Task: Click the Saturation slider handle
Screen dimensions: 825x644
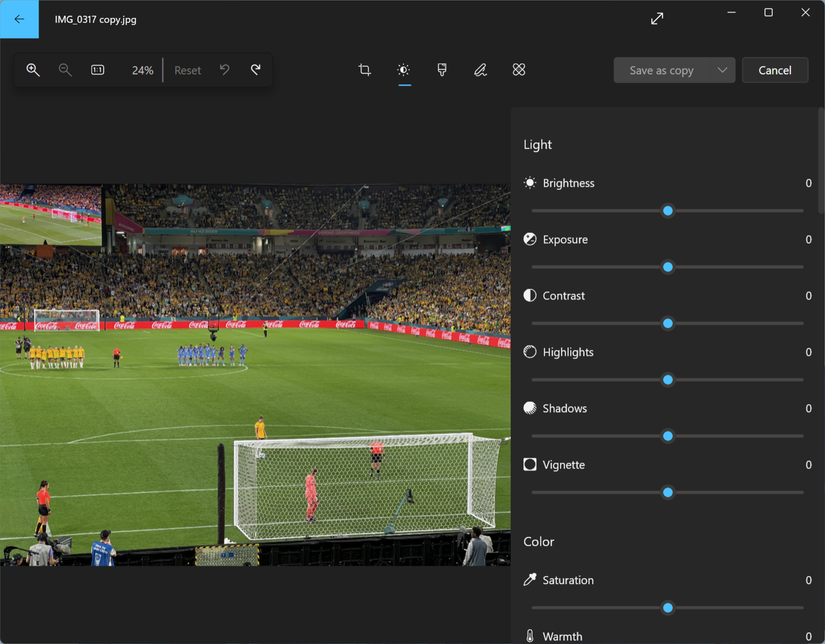Action: (669, 607)
